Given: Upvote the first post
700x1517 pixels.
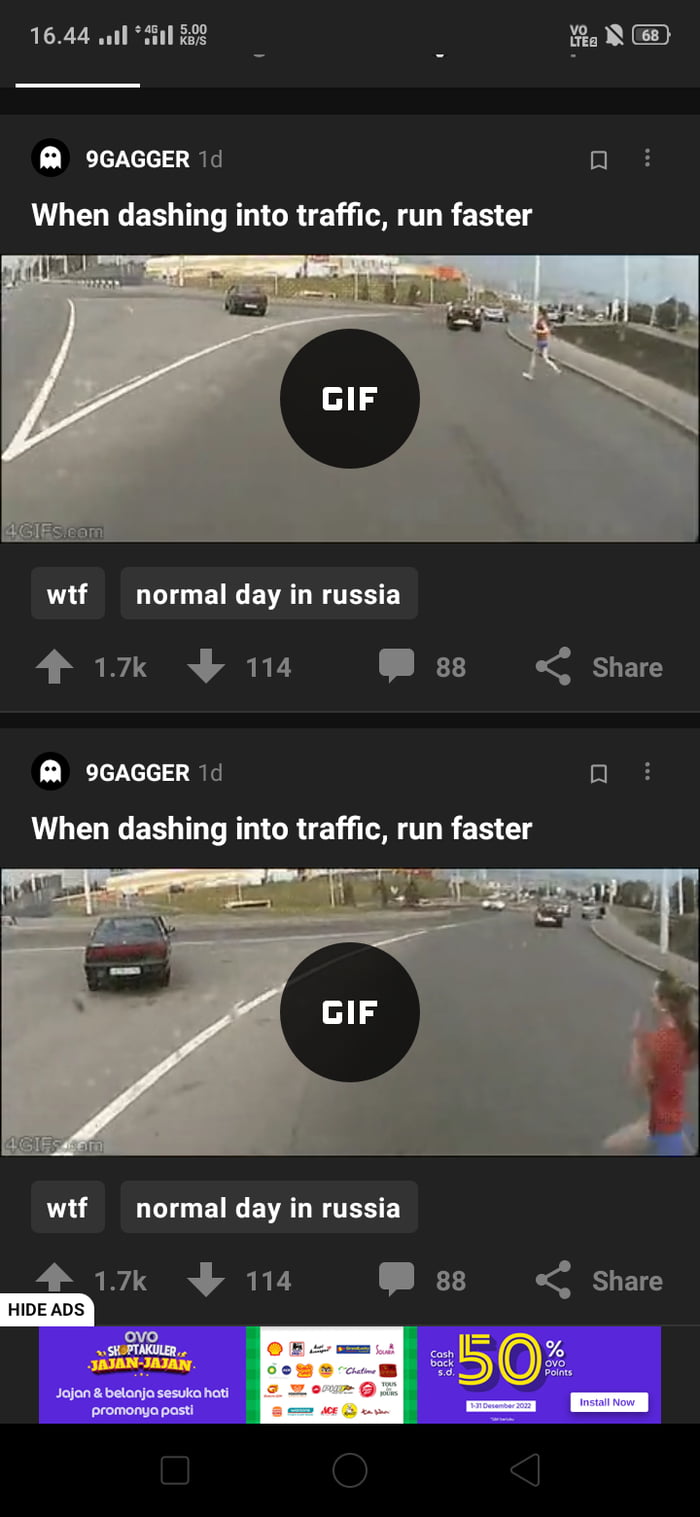Looking at the screenshot, I should pyautogui.click(x=55, y=667).
